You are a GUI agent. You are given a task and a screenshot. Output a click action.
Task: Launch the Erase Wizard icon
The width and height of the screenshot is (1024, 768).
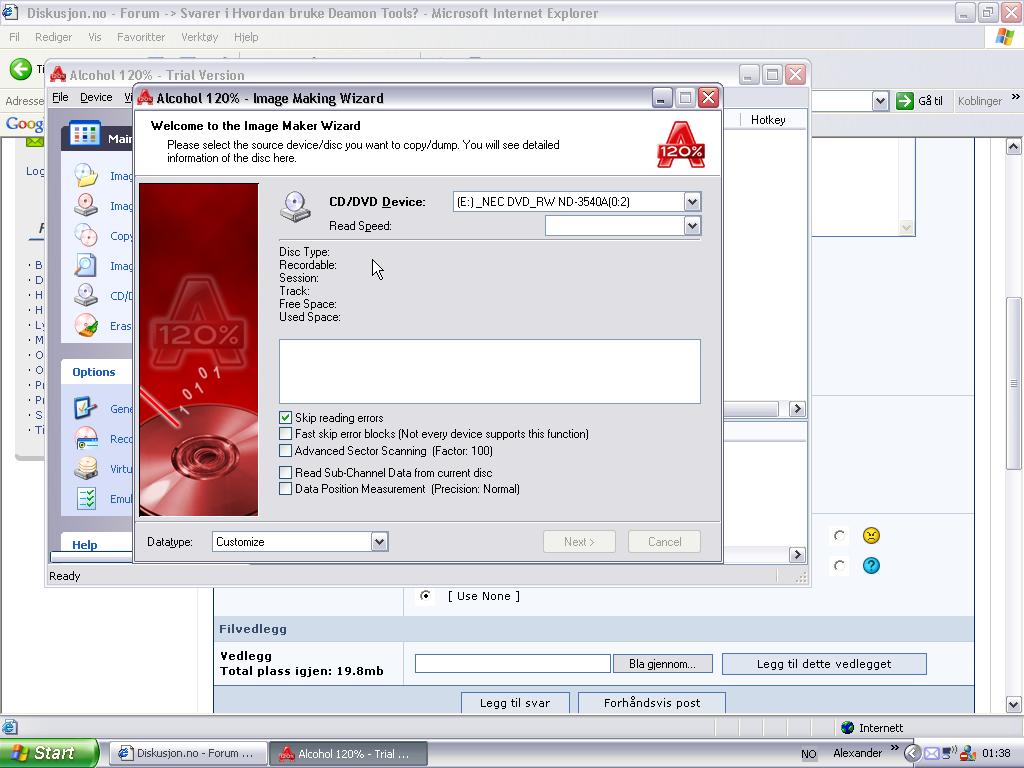(x=86, y=325)
